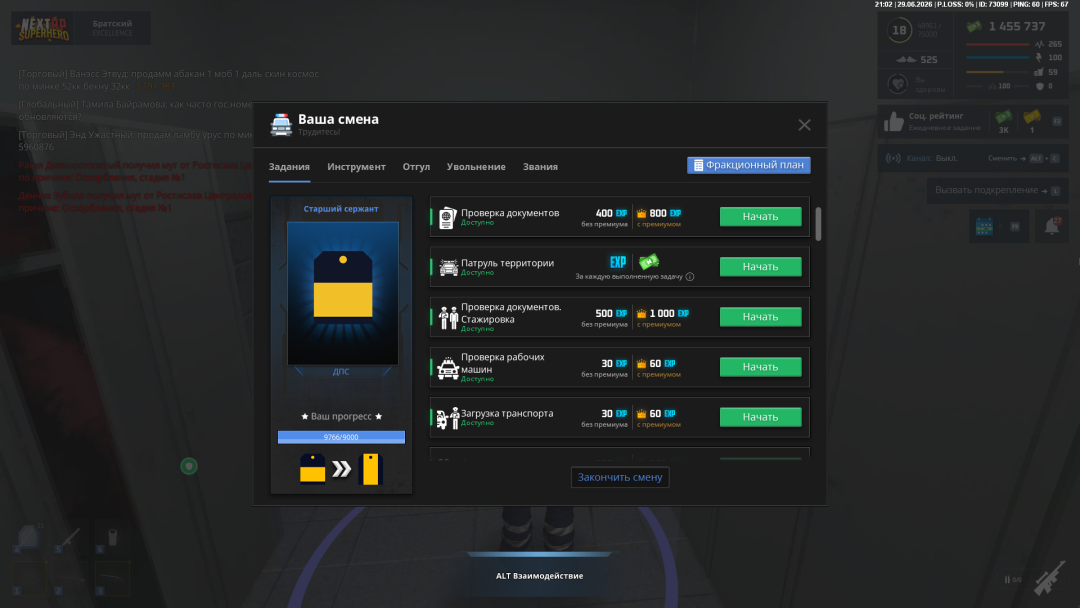
Task: Click the task list scrollbar
Action: click(818, 224)
